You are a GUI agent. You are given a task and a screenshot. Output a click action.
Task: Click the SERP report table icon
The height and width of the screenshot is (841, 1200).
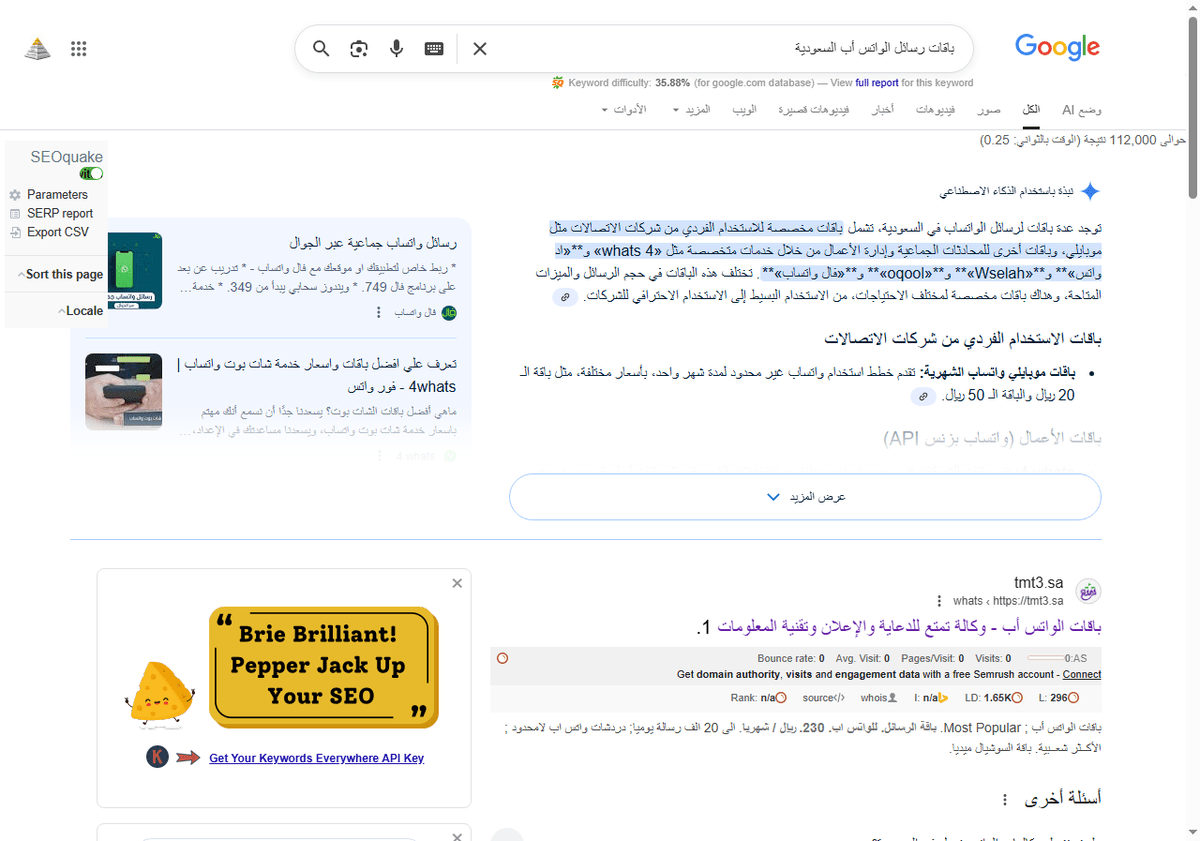(x=15, y=213)
